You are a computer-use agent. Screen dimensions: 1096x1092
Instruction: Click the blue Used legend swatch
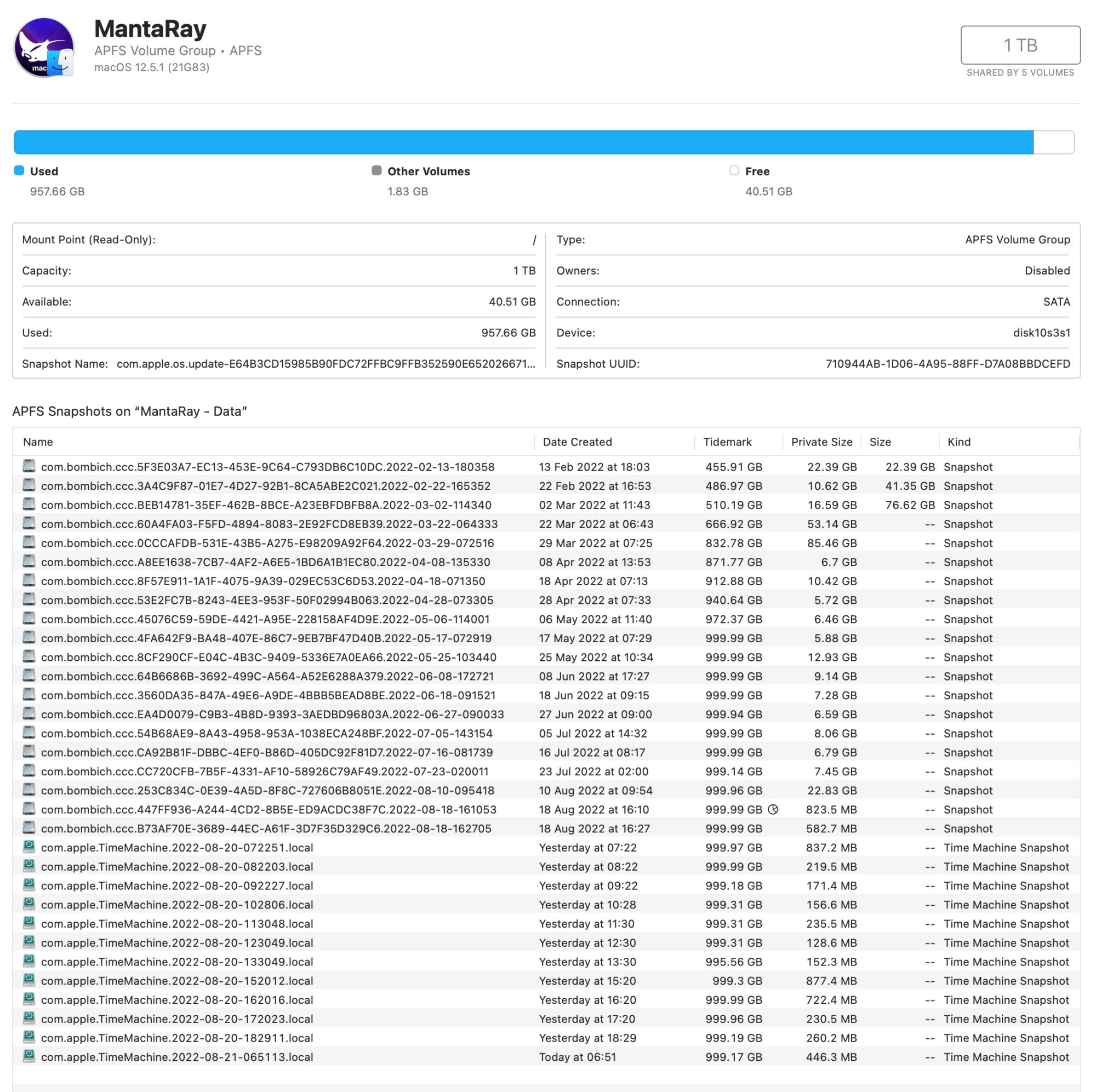19,171
